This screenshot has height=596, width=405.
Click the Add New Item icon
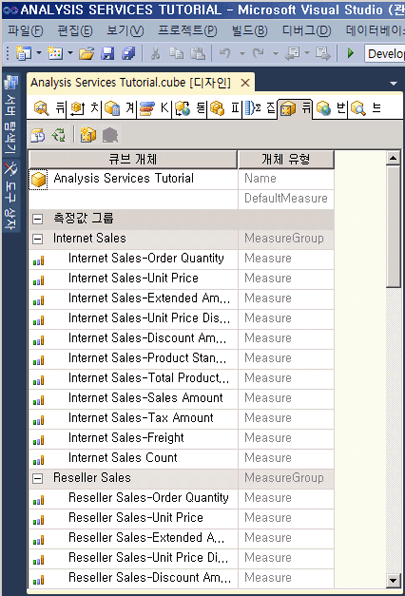55,54
